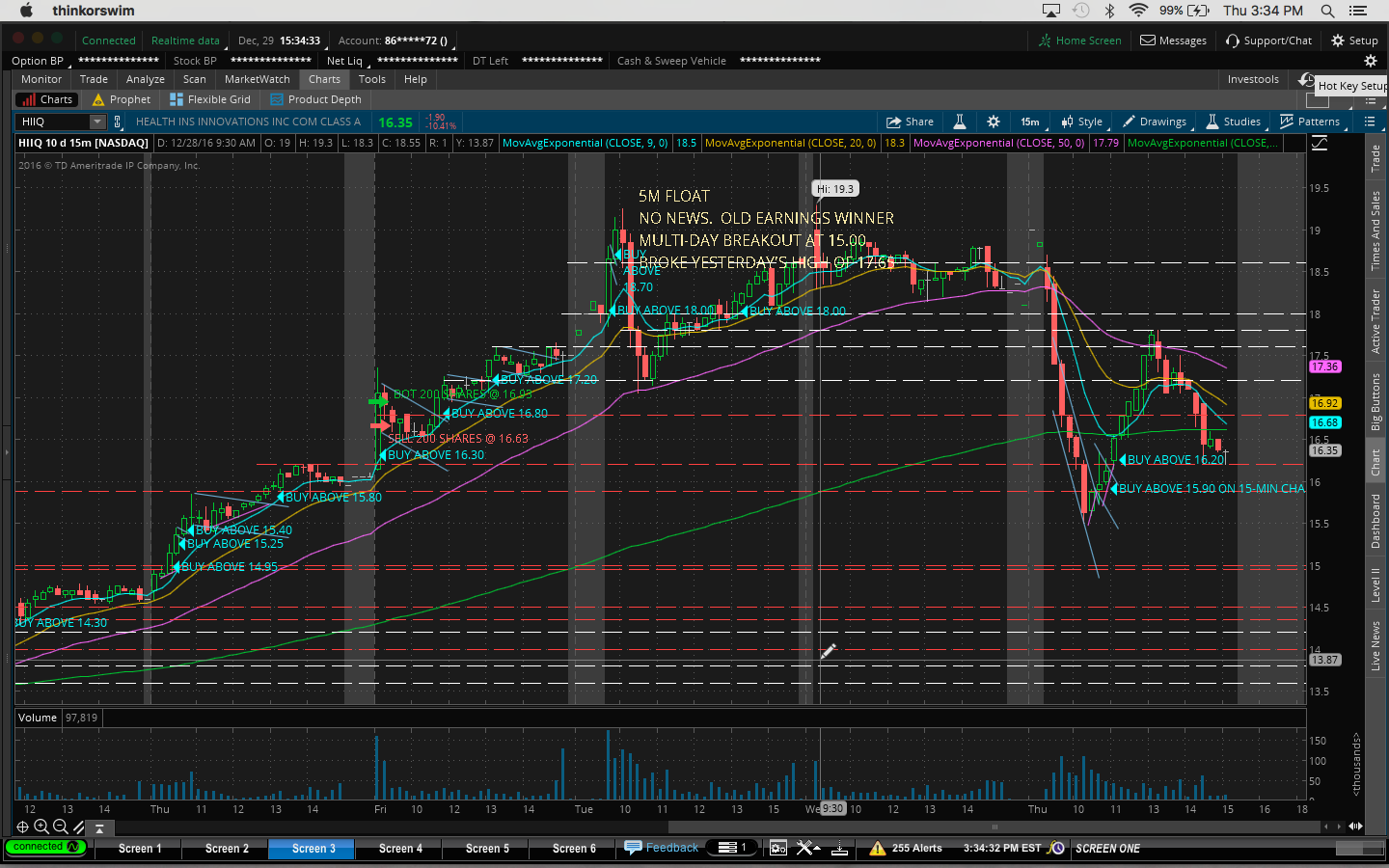
Task: Click the flask icon next to Share
Action: click(x=960, y=122)
